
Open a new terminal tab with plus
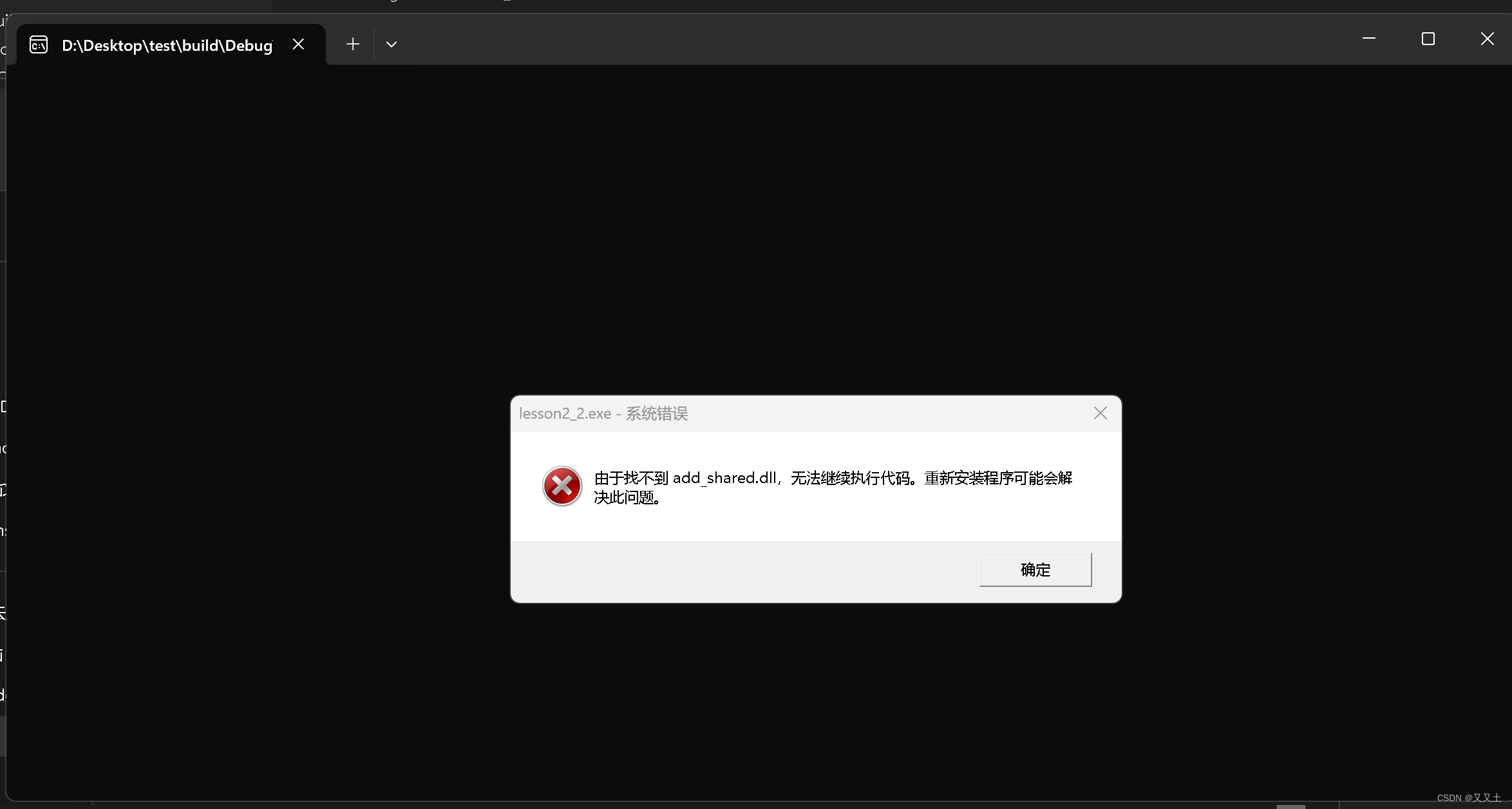(x=352, y=44)
